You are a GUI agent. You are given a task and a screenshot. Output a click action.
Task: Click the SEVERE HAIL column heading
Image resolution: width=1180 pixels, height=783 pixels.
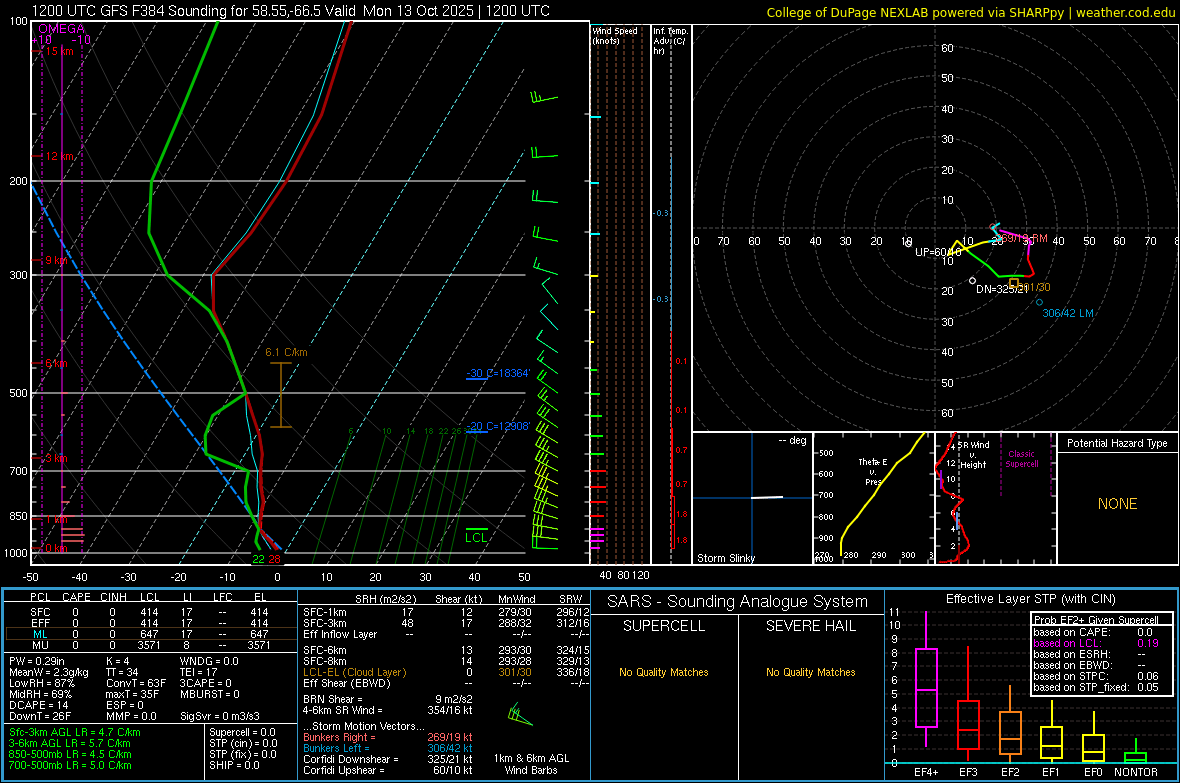coord(810,626)
